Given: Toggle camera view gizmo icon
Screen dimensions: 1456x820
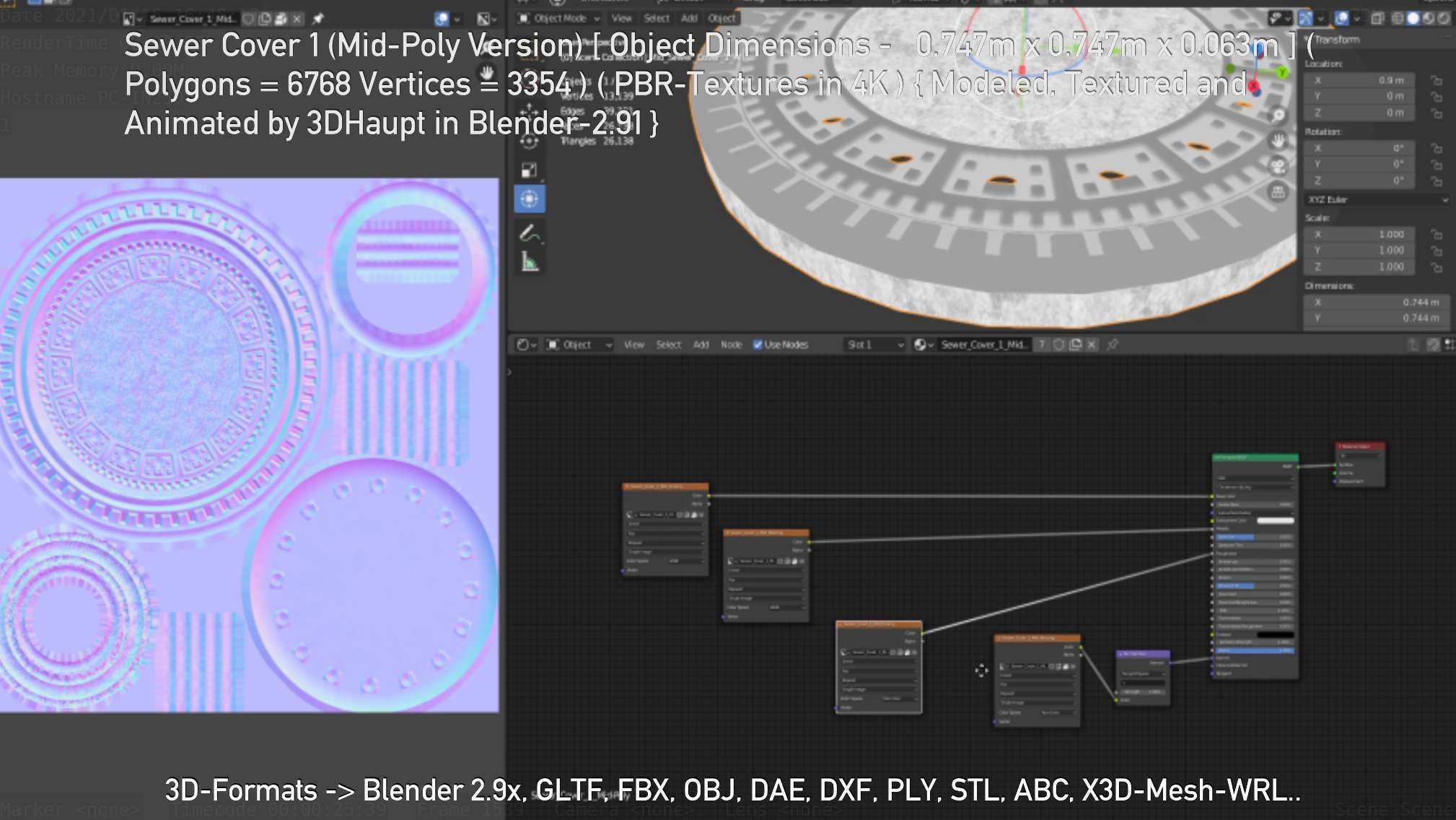Looking at the screenshot, I should click(1278, 167).
